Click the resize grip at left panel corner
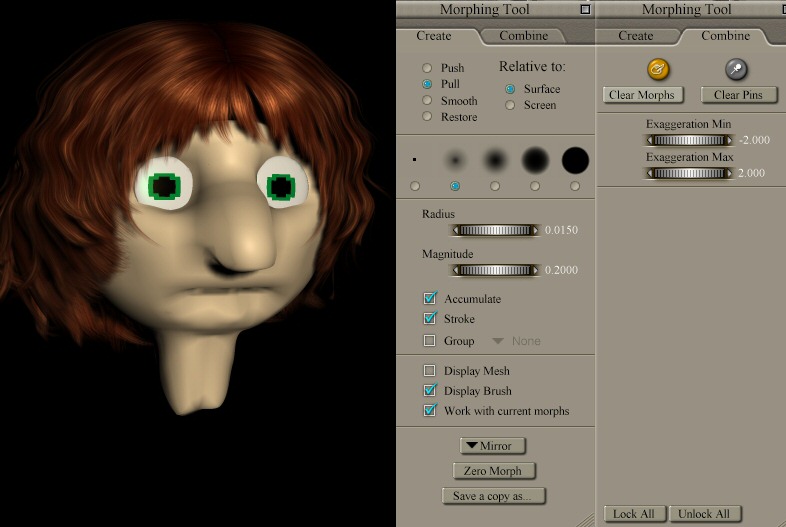786x527 pixels. pyautogui.click(x=585, y=520)
